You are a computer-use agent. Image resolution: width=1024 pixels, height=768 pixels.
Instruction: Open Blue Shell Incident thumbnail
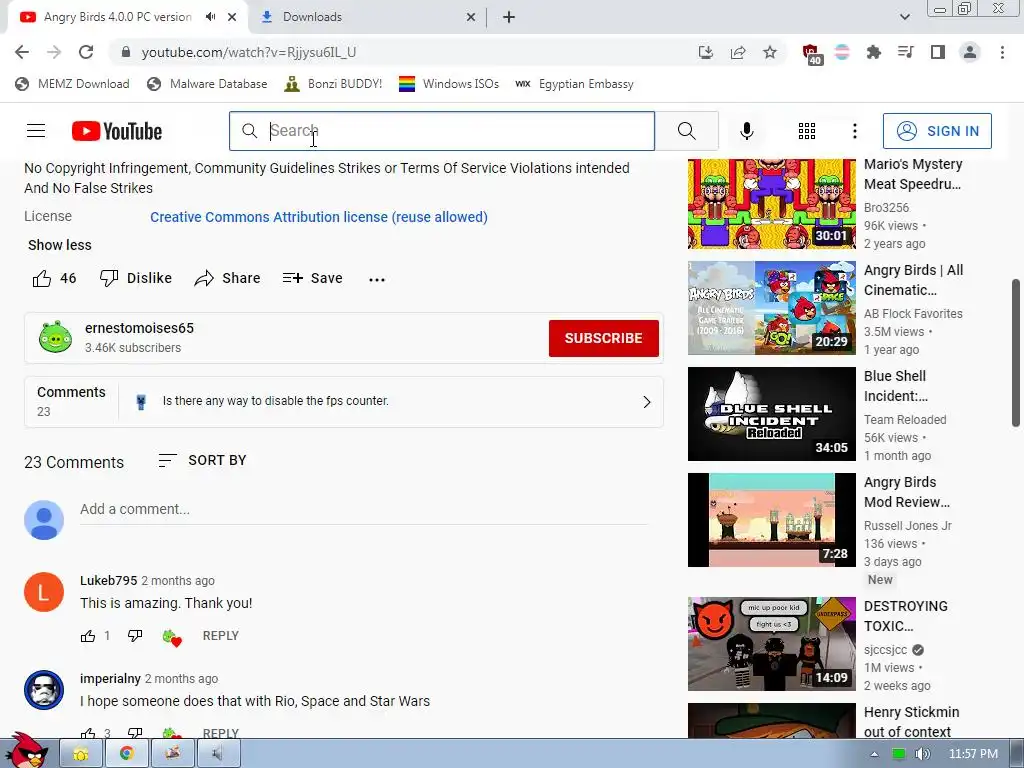(x=771, y=414)
